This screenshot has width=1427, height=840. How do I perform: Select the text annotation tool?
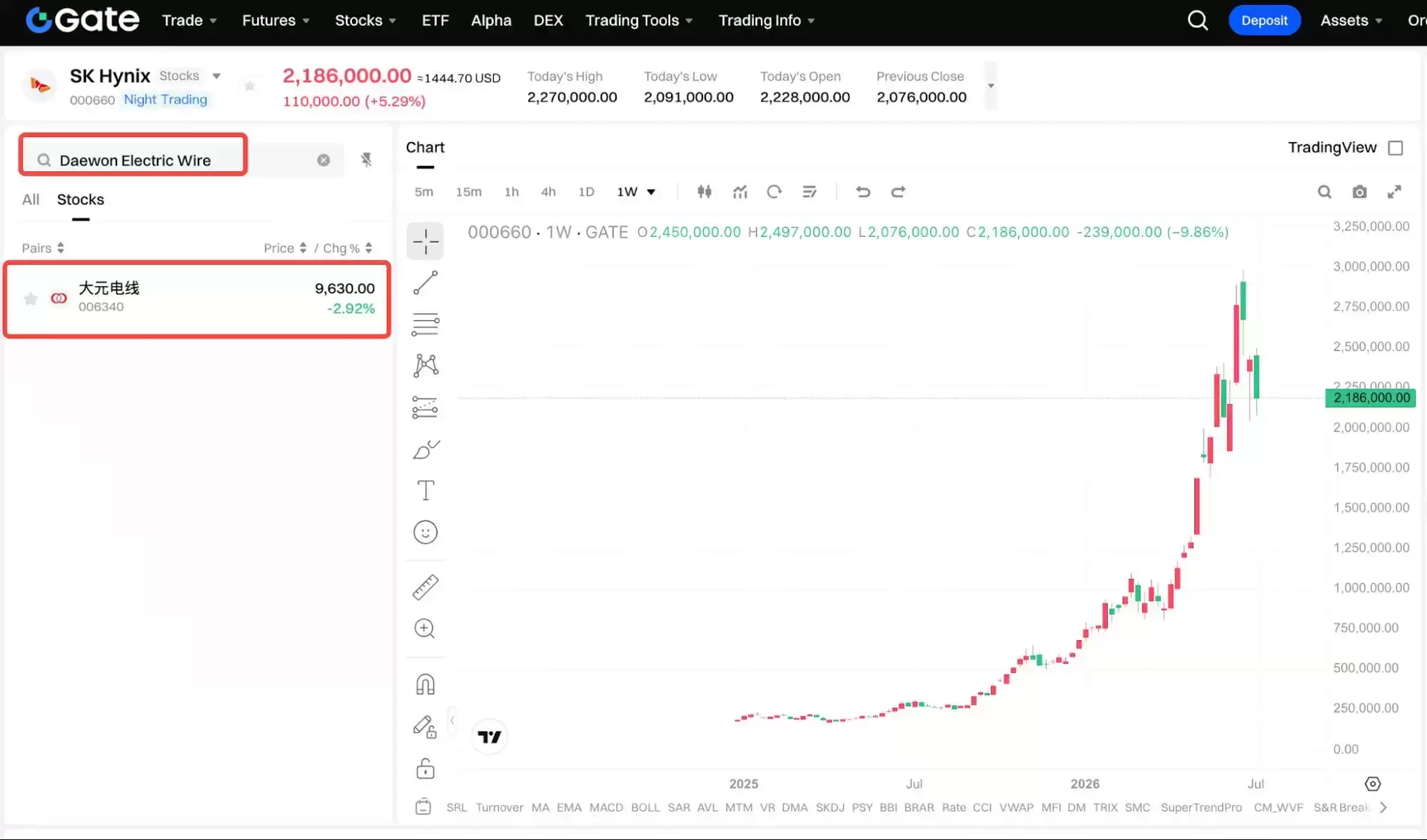425,490
